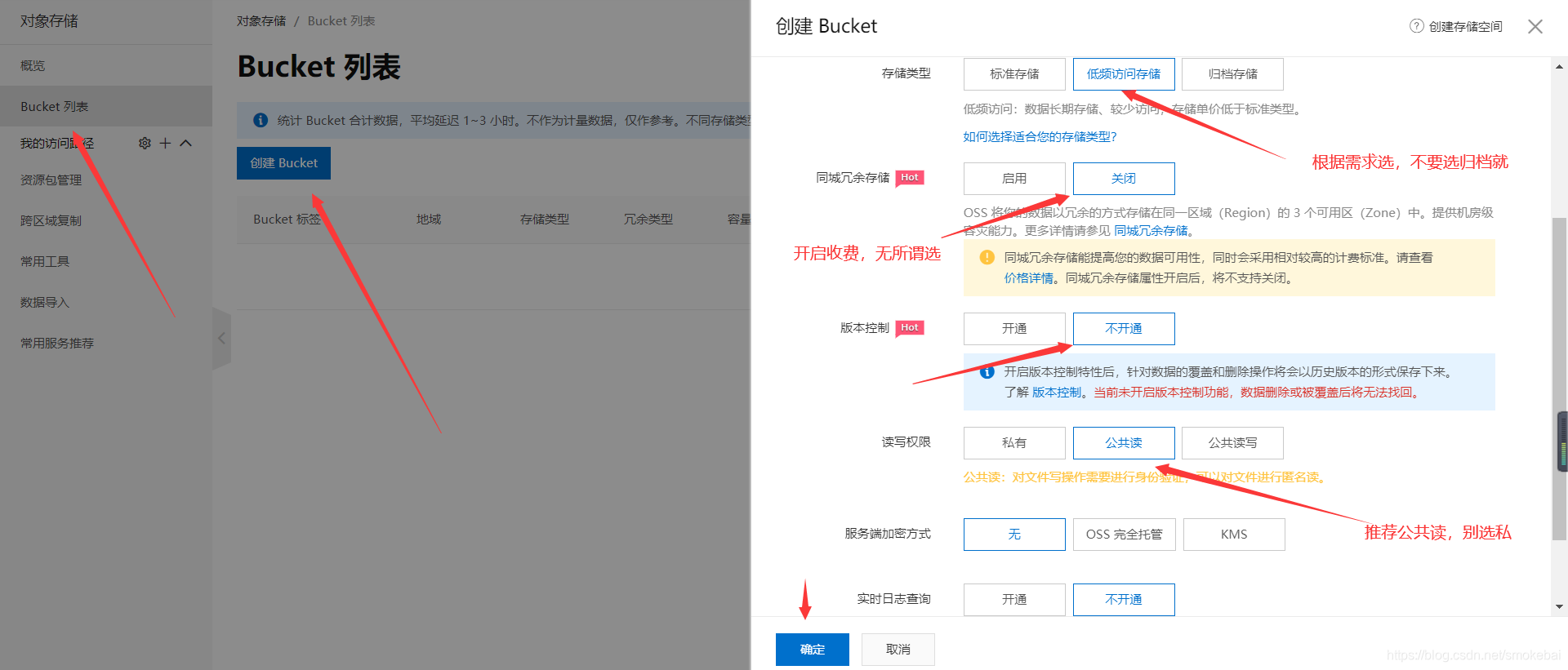Click the 我的访问路径 label
Image resolution: width=1568 pixels, height=670 pixels.
point(57,144)
